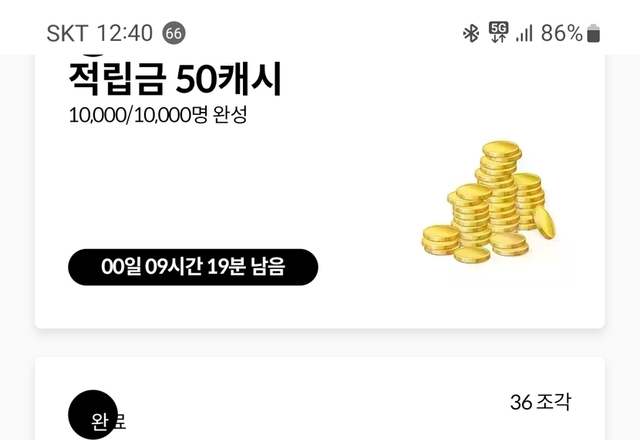Open the 66 notification count badge
The width and height of the screenshot is (640, 440).
coord(174,33)
